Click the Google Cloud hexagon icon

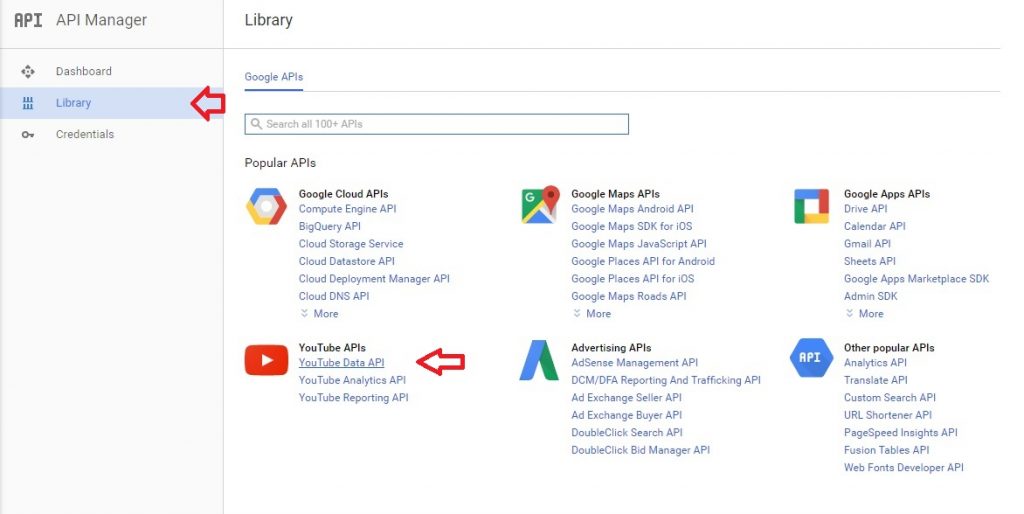coord(266,206)
